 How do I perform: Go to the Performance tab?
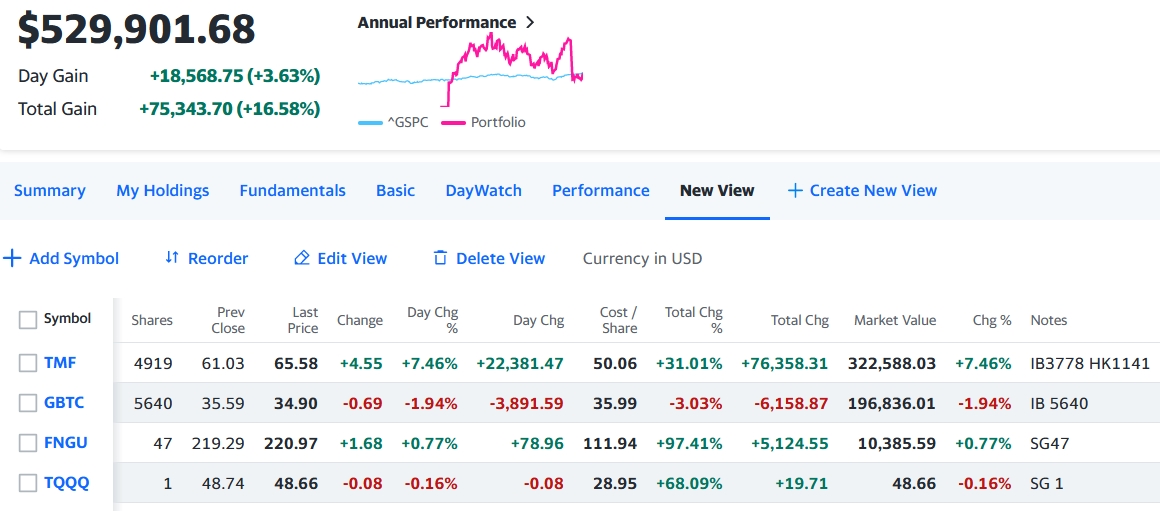pos(600,190)
